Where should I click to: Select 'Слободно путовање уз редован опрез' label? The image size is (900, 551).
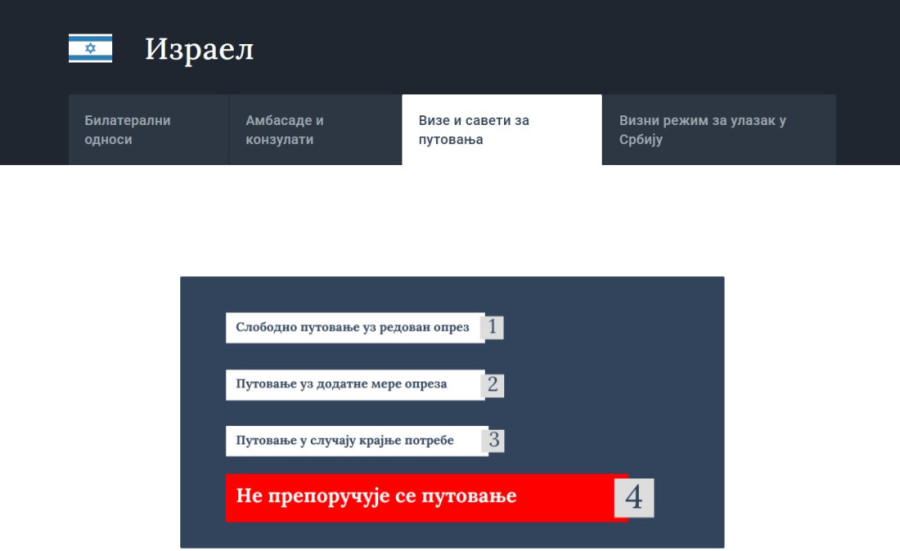(352, 327)
